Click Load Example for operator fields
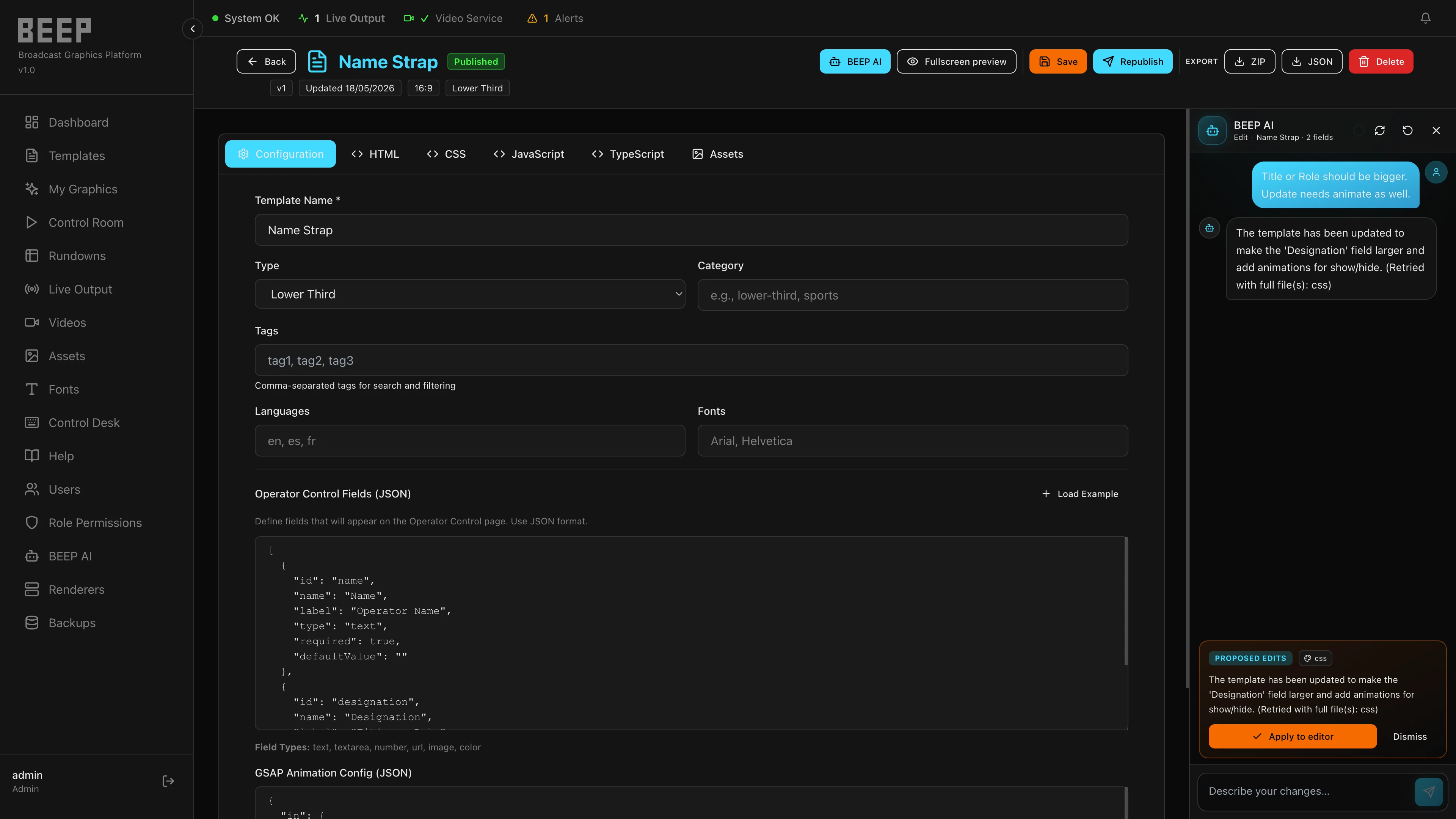 click(x=1080, y=493)
